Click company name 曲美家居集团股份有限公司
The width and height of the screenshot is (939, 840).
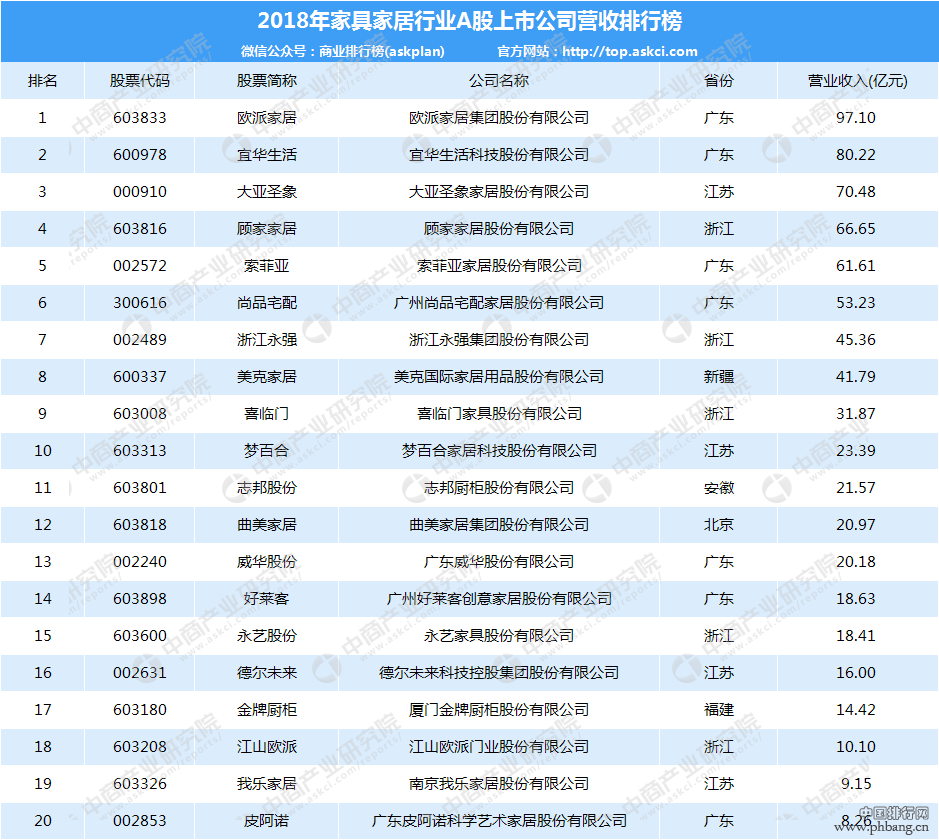pyautogui.click(x=499, y=525)
